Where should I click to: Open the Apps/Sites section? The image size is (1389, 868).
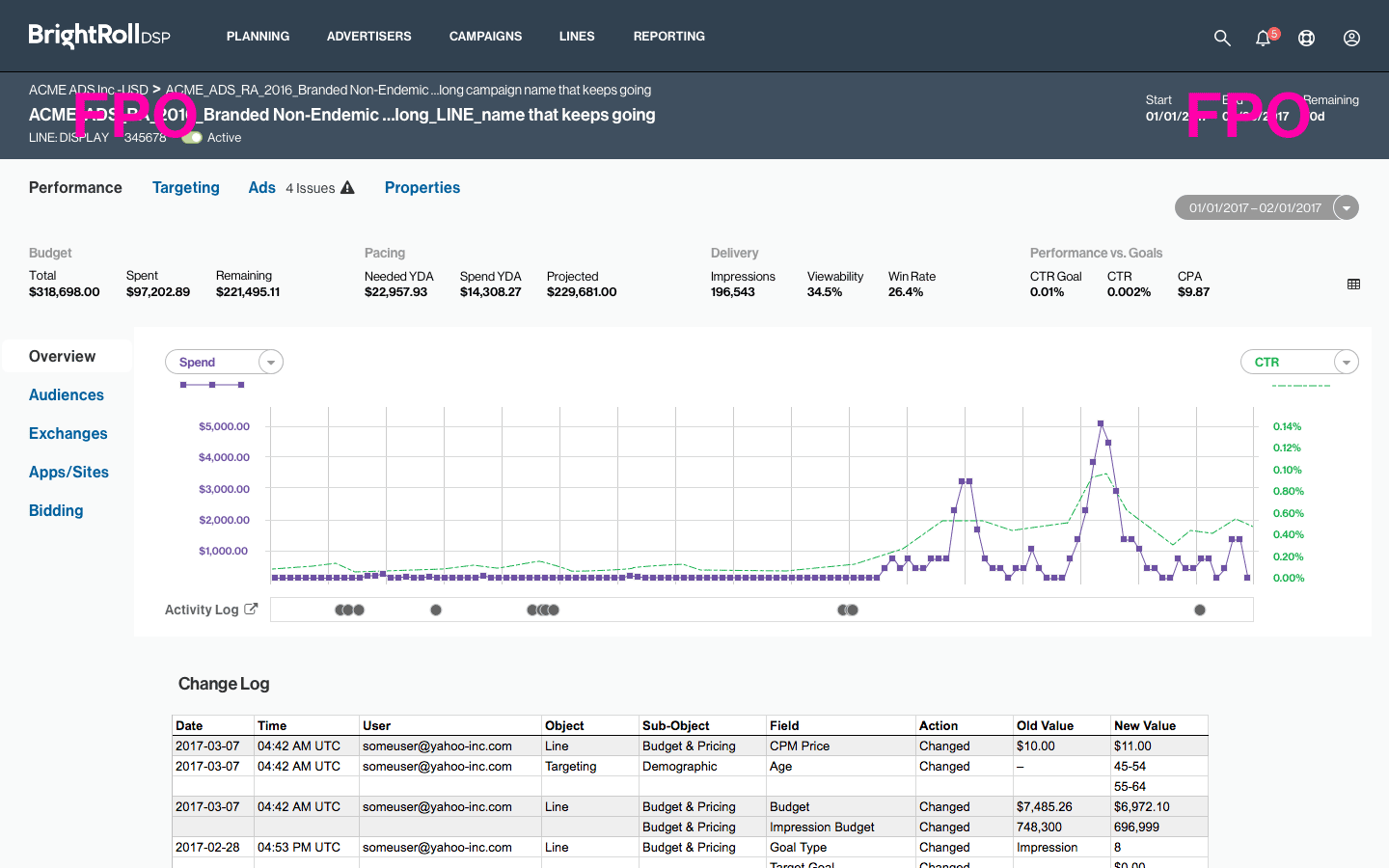click(68, 473)
